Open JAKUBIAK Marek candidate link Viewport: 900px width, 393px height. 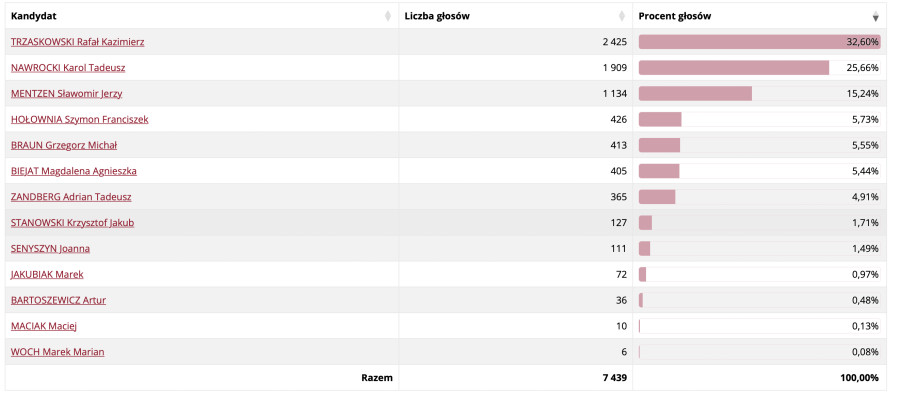click(47, 274)
